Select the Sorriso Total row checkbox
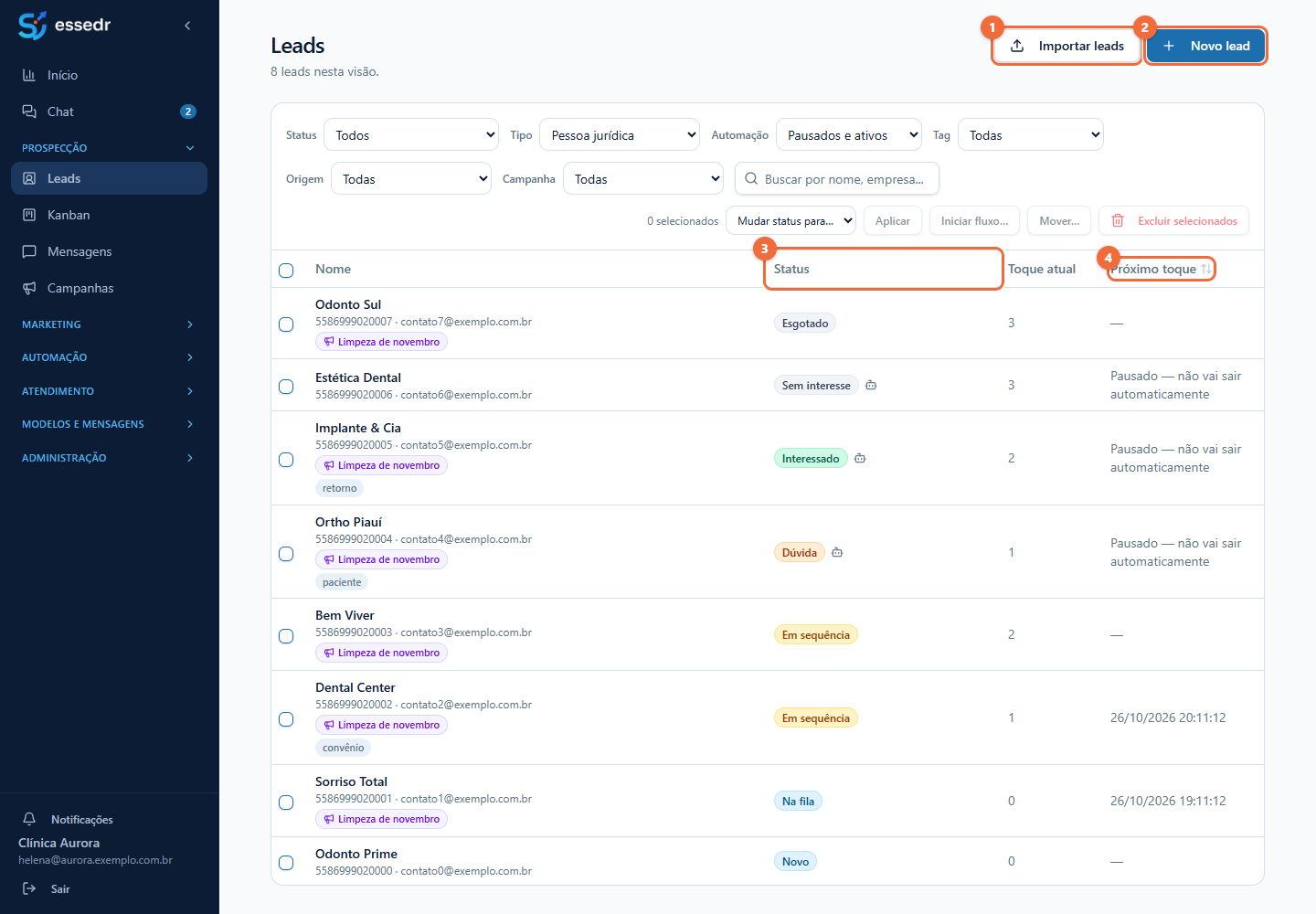 [x=286, y=802]
